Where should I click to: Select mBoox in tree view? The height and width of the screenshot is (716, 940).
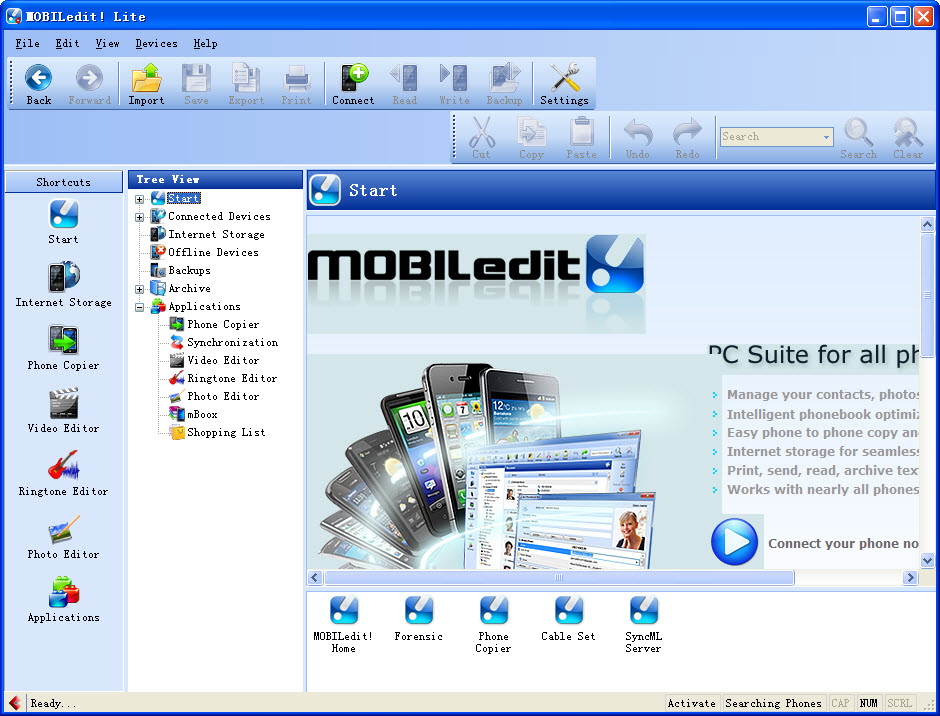point(202,414)
